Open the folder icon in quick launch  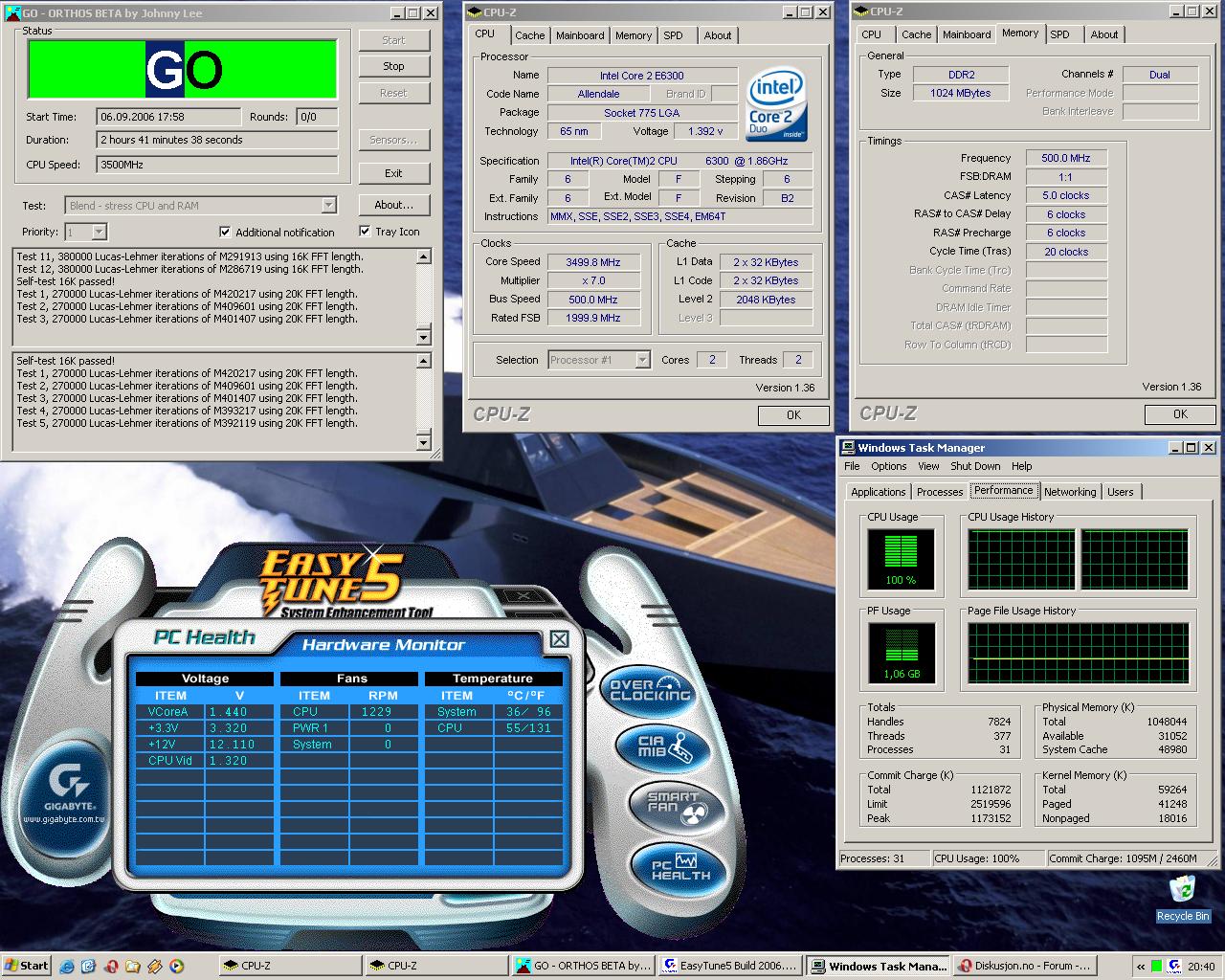coord(133,966)
